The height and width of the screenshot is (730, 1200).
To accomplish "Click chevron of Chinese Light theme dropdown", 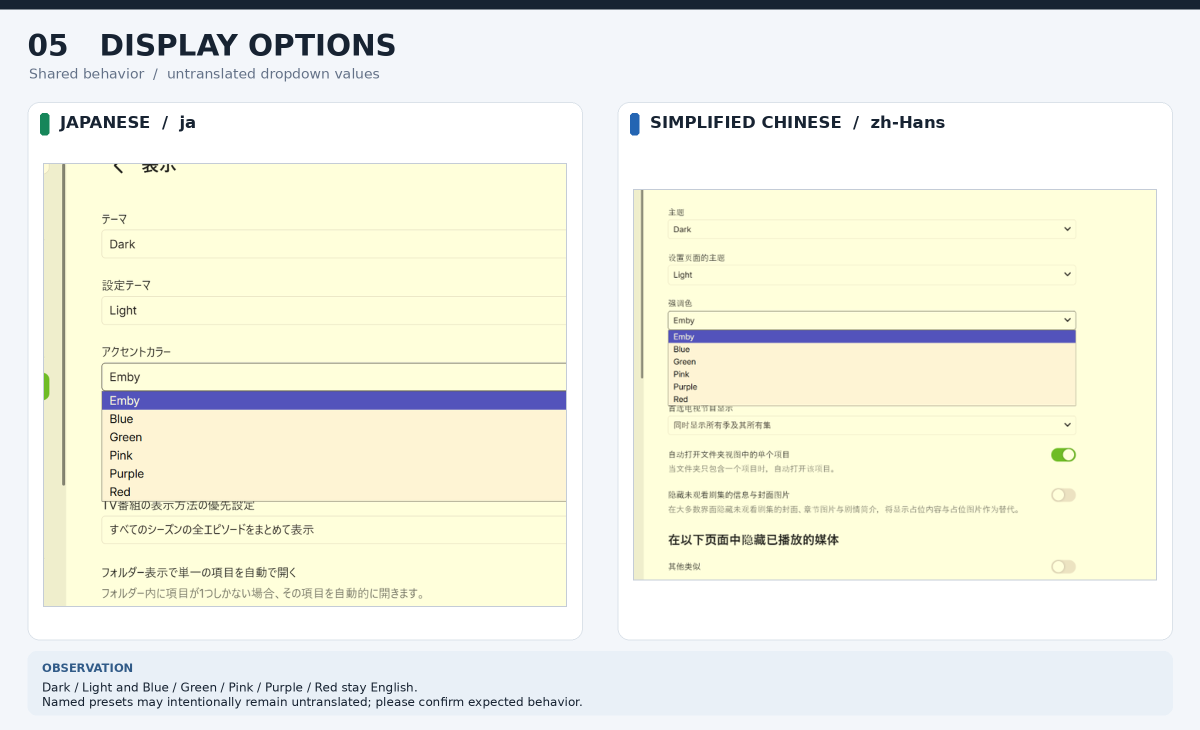I will coord(1068,274).
